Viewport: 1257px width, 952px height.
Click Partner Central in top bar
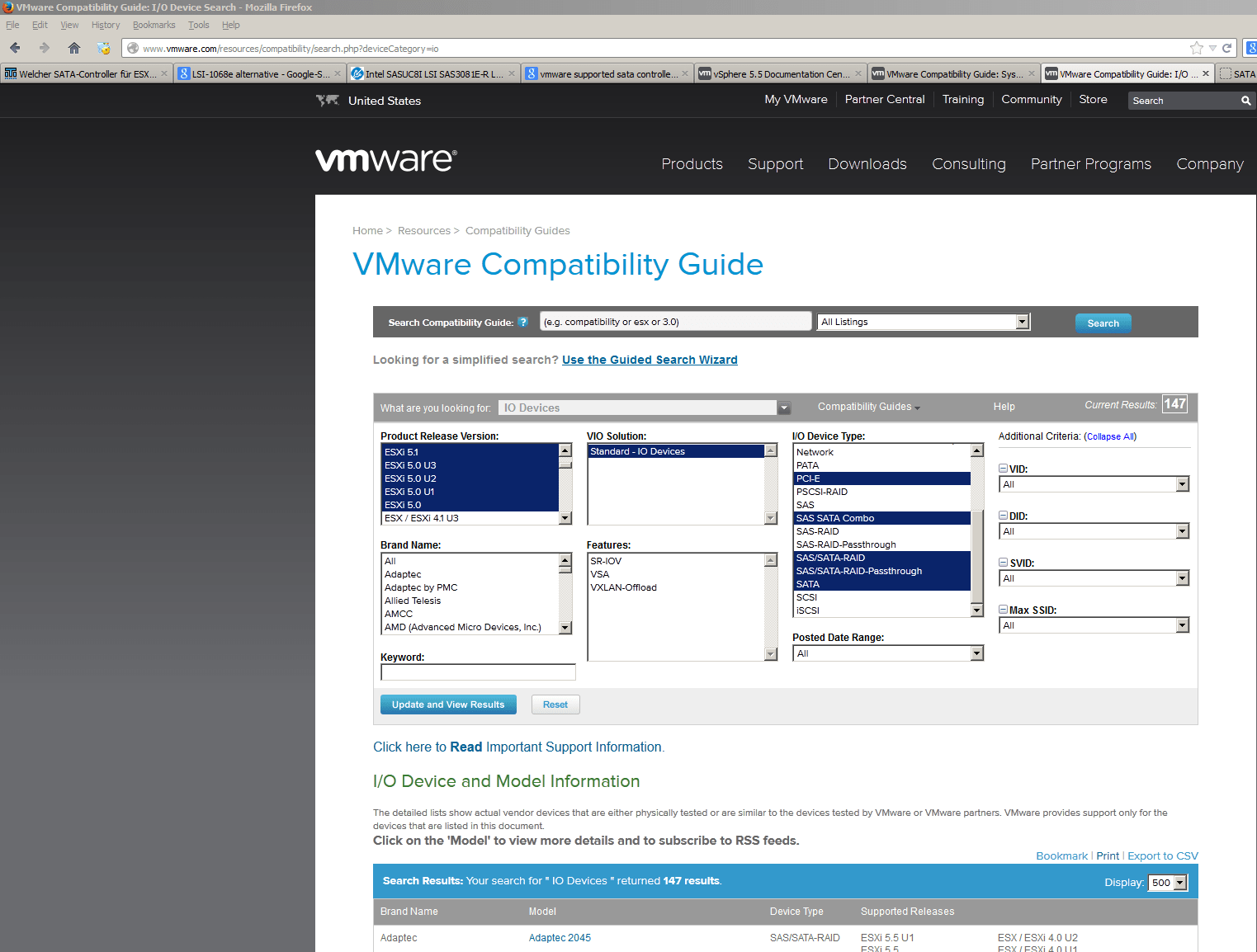[885, 99]
